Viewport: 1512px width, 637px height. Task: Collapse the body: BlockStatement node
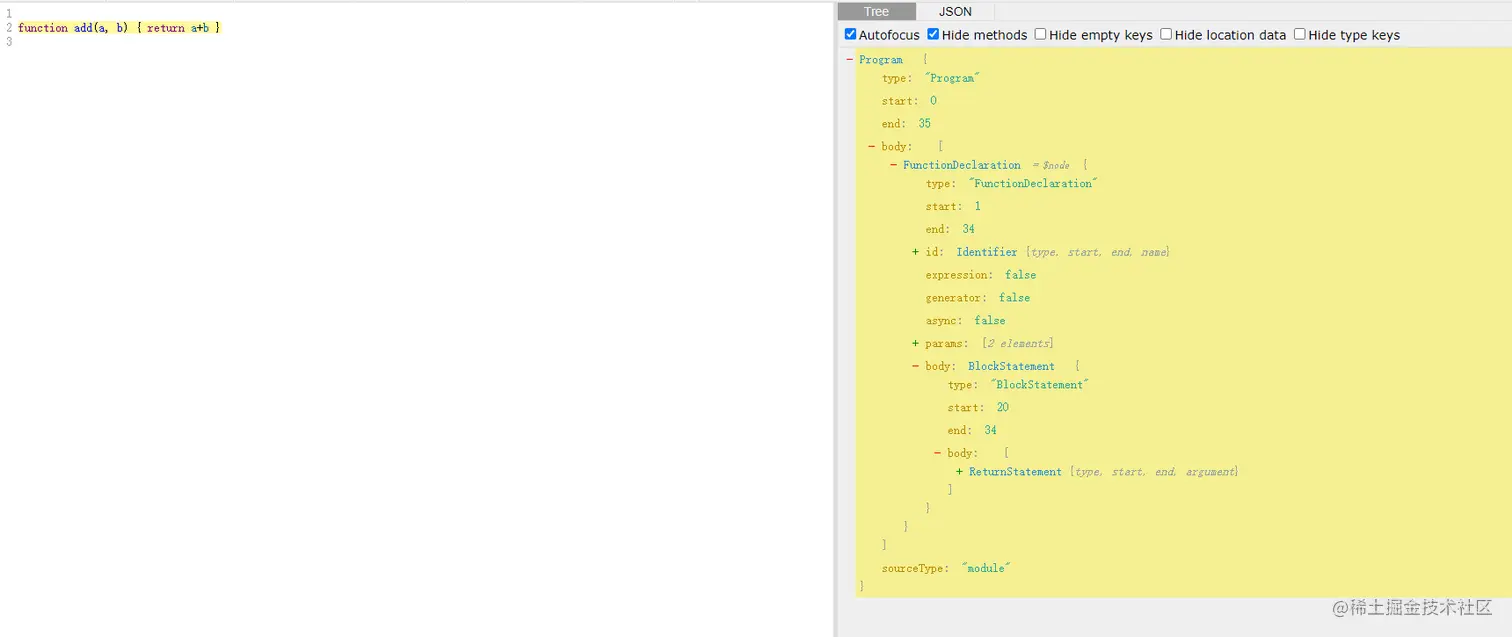click(x=916, y=366)
